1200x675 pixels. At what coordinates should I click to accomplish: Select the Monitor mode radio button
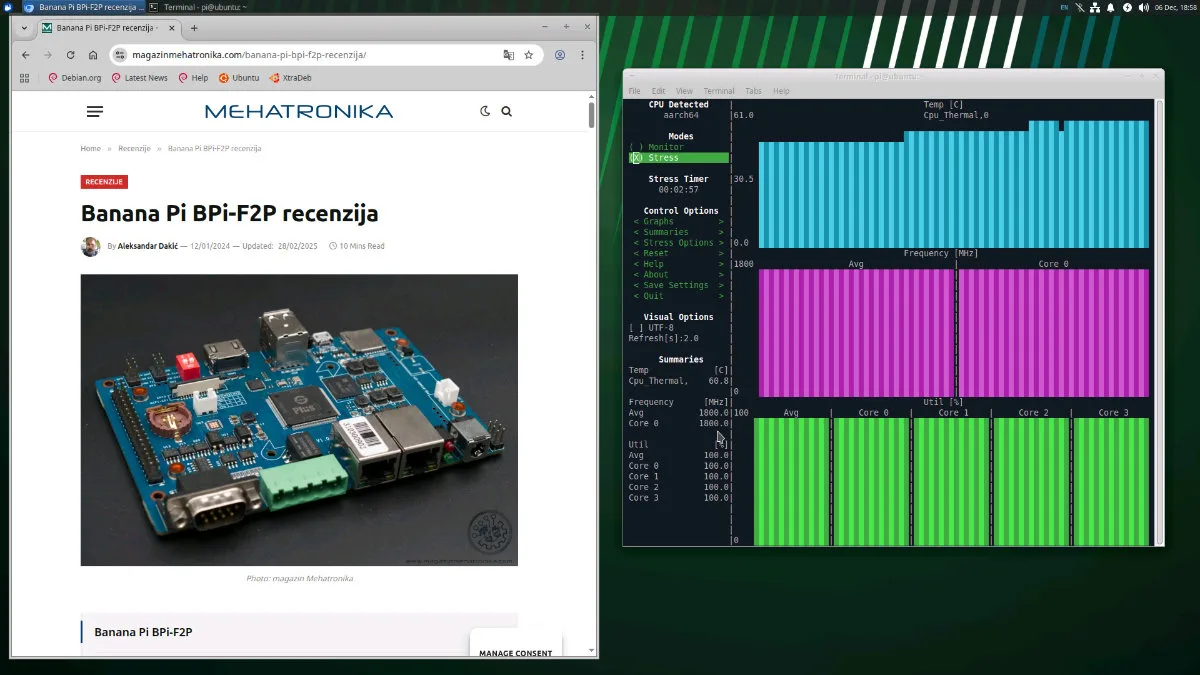click(636, 147)
